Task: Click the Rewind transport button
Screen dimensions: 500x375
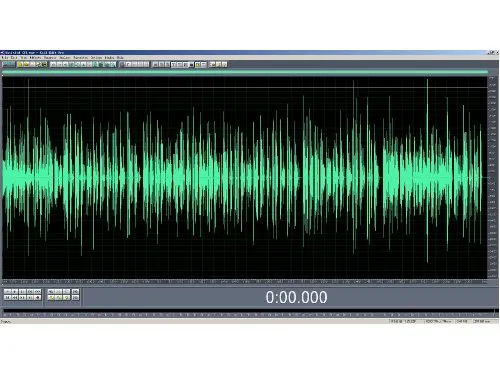Action: (15, 297)
